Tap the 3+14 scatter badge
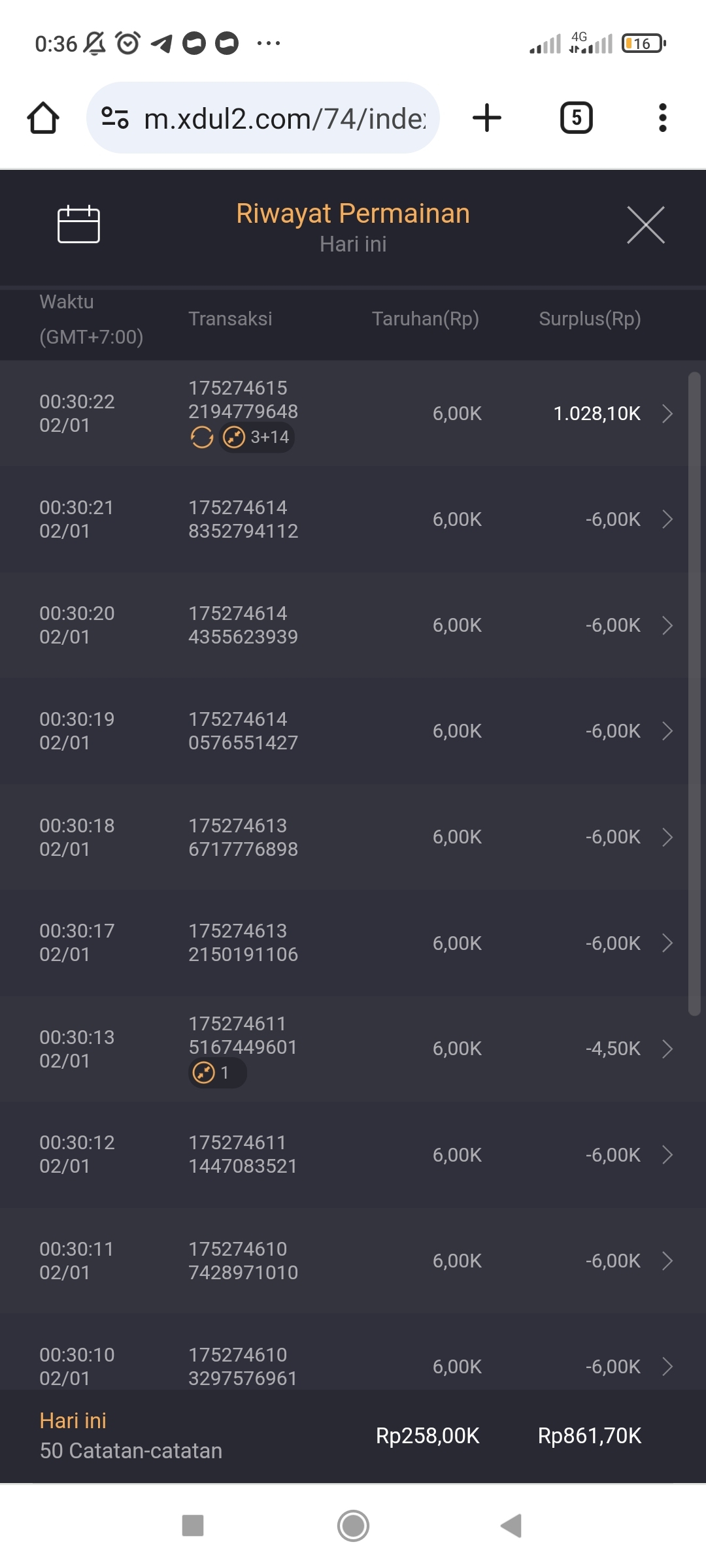 click(257, 437)
